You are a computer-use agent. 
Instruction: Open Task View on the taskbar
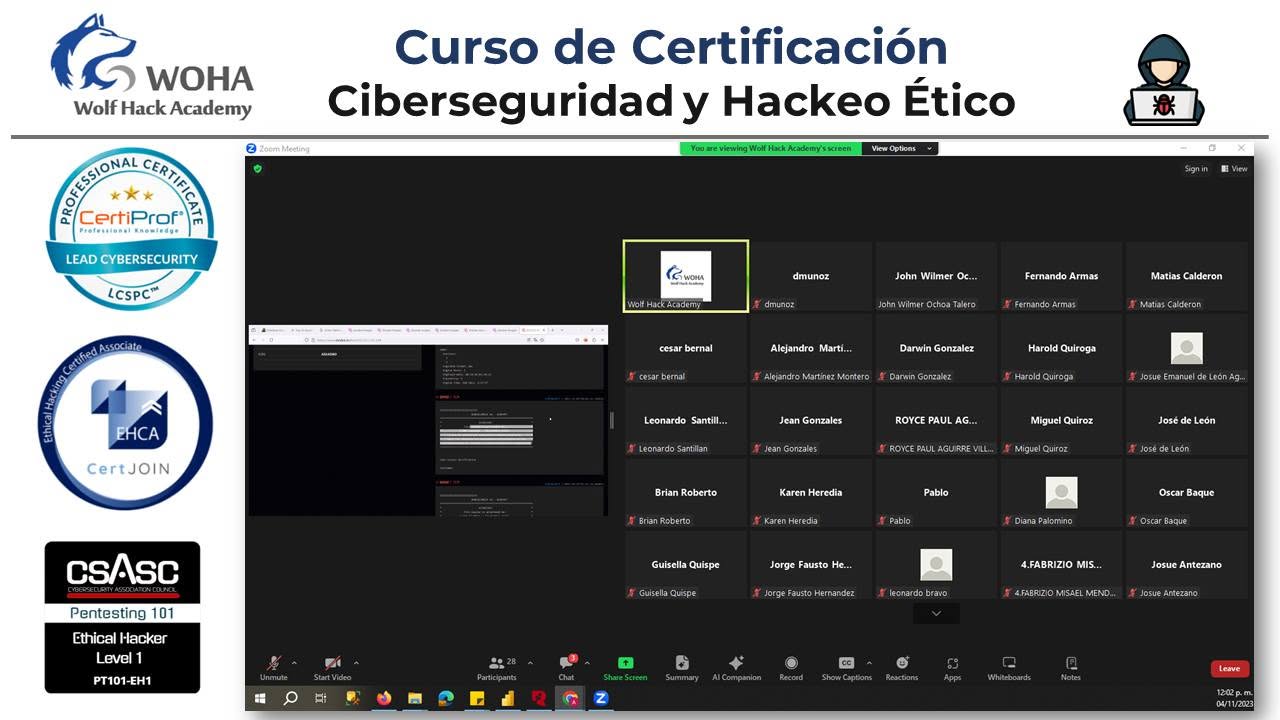(322, 698)
